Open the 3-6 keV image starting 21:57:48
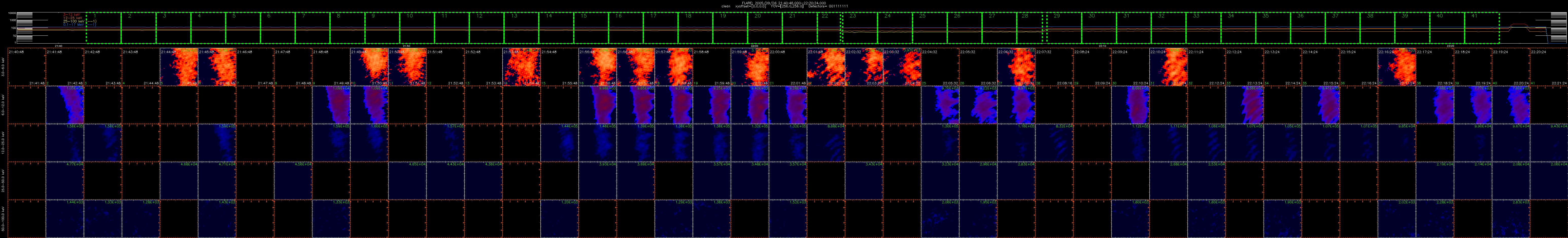 coord(674,67)
